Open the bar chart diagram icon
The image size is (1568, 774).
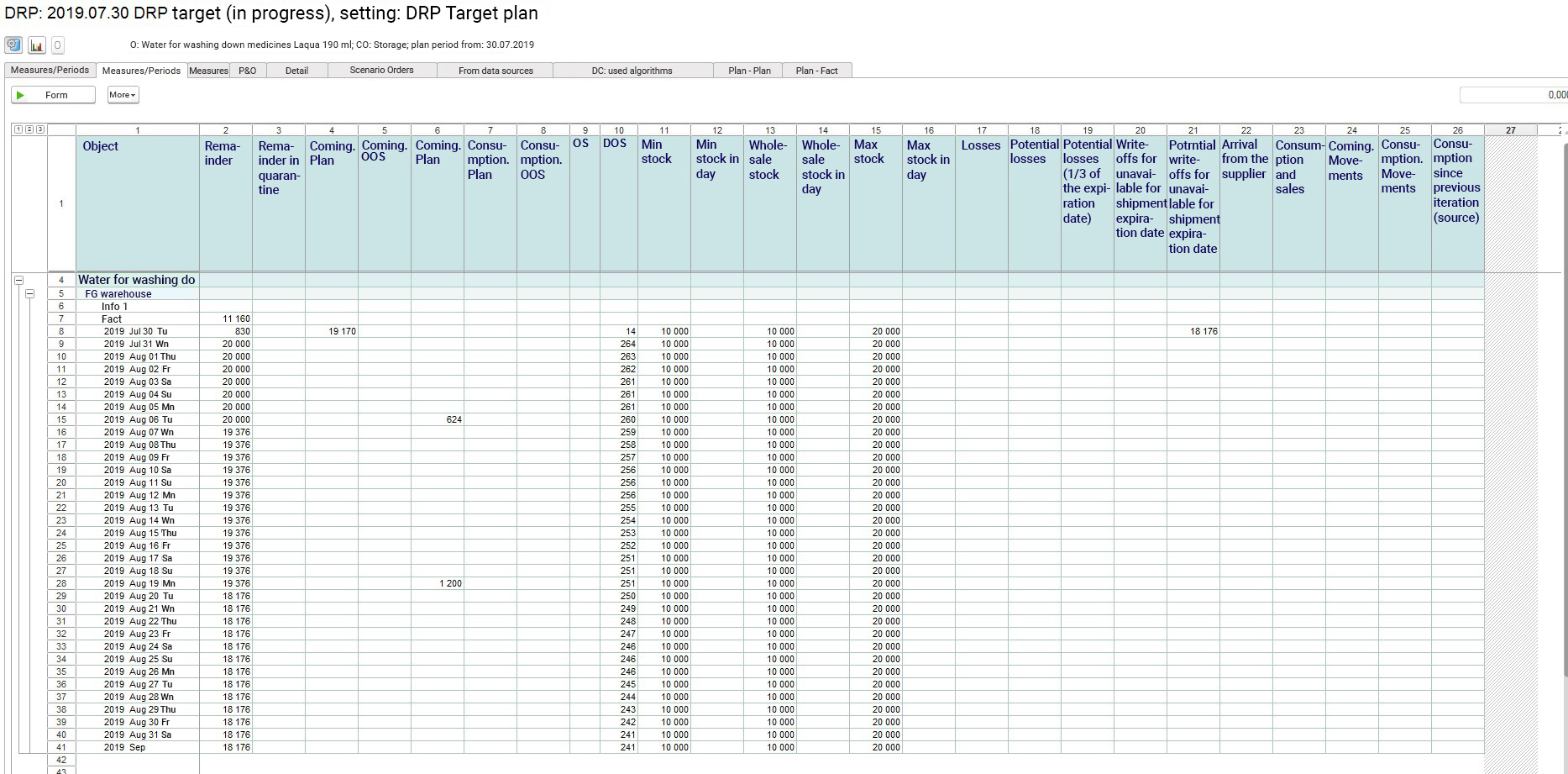(x=37, y=45)
